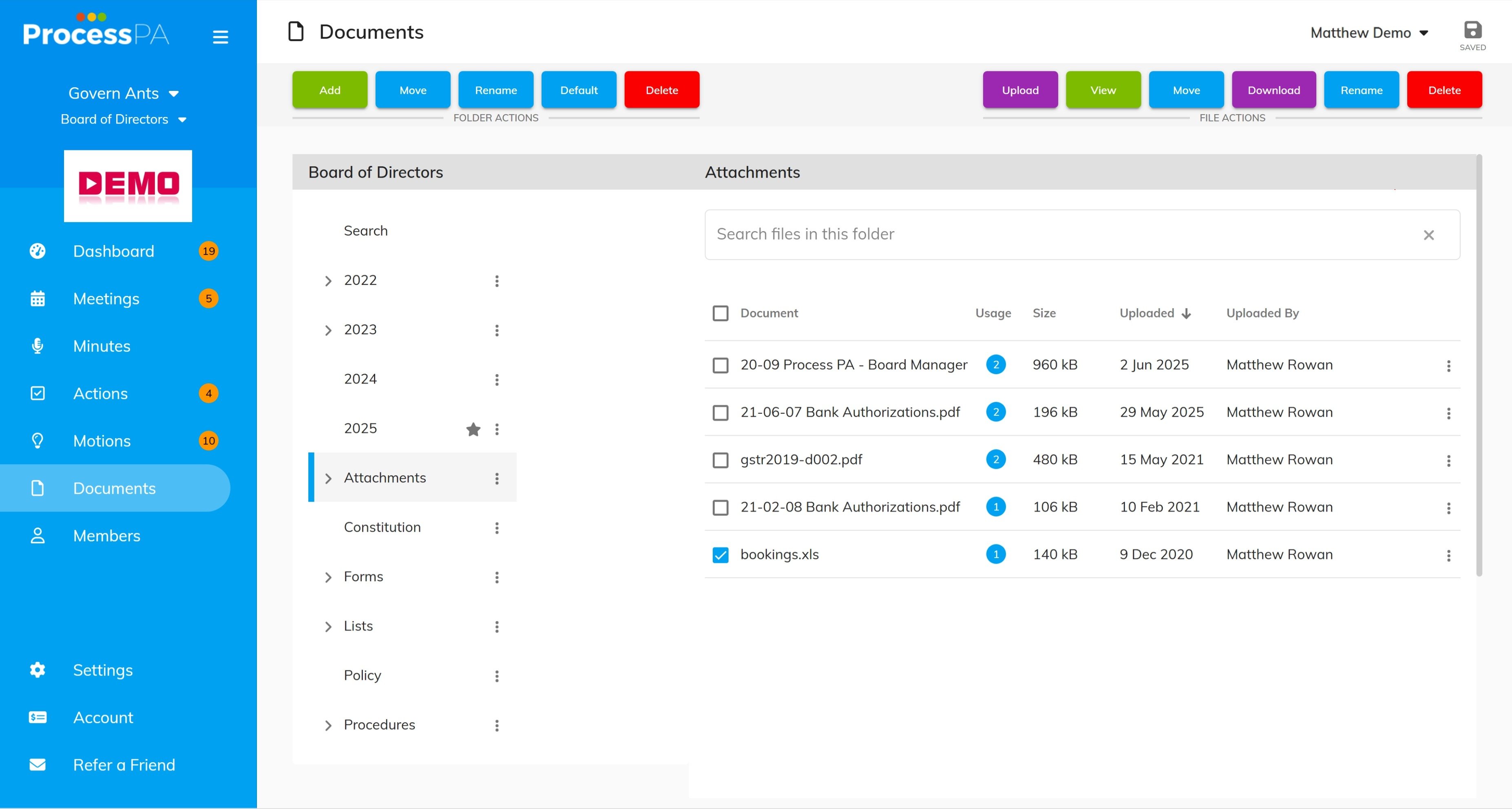Click the hamburger menu icon
Image resolution: width=1512 pixels, height=809 pixels.
coord(220,37)
